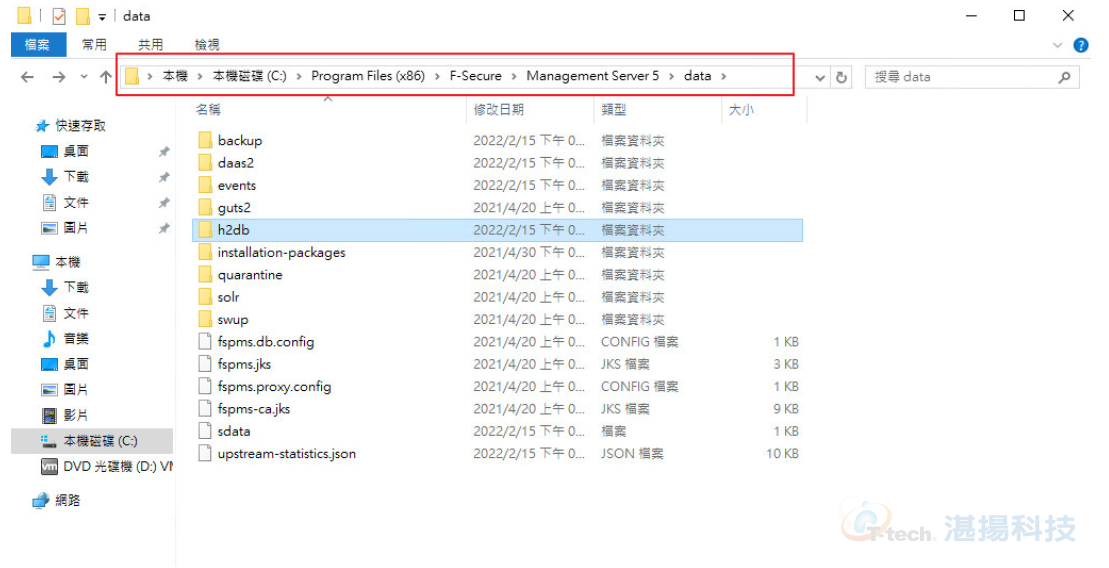Go back with the Back arrow
Screen dimensions: 1109x568
click(x=28, y=77)
